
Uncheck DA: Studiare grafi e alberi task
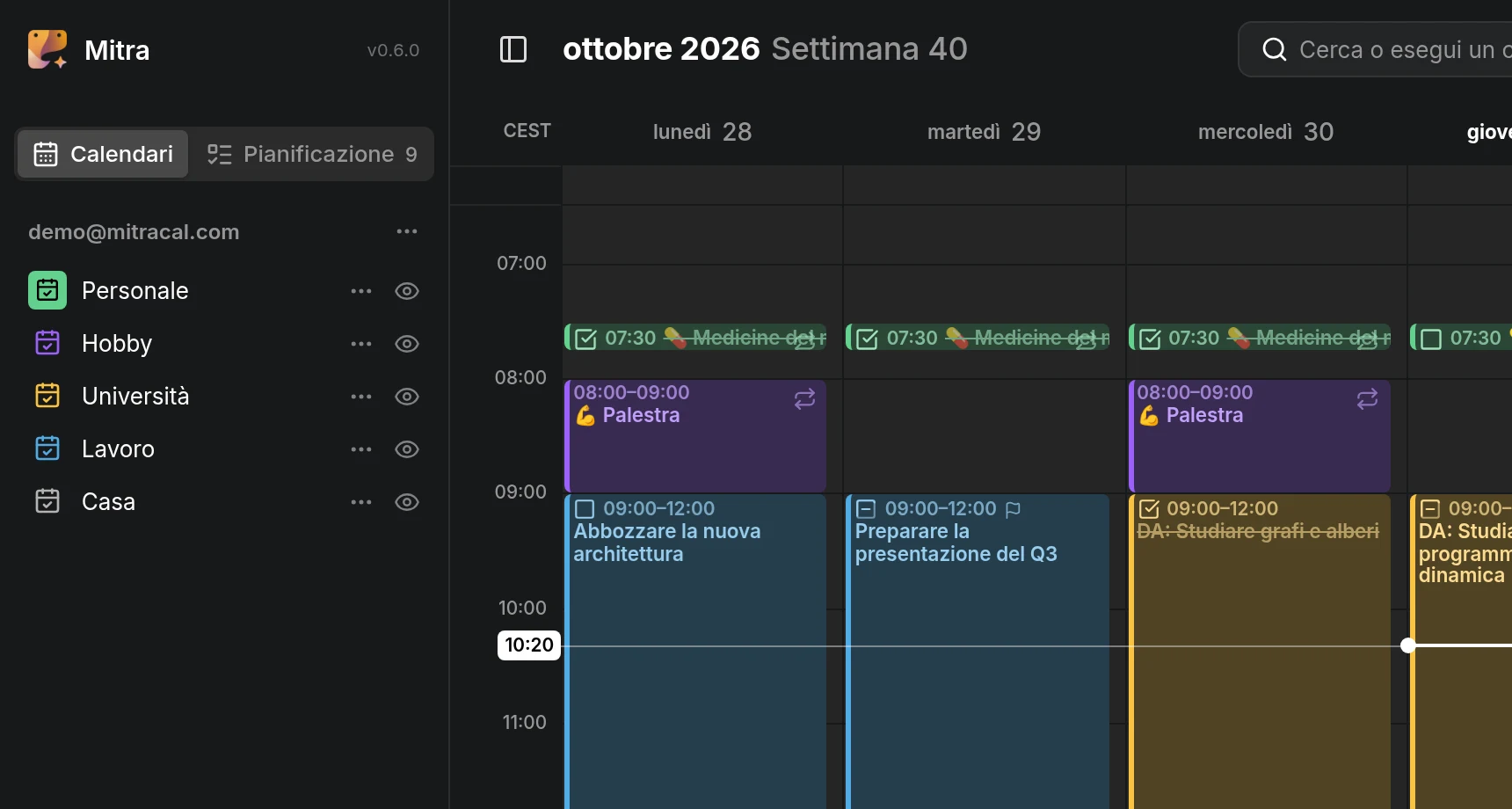tap(1149, 509)
